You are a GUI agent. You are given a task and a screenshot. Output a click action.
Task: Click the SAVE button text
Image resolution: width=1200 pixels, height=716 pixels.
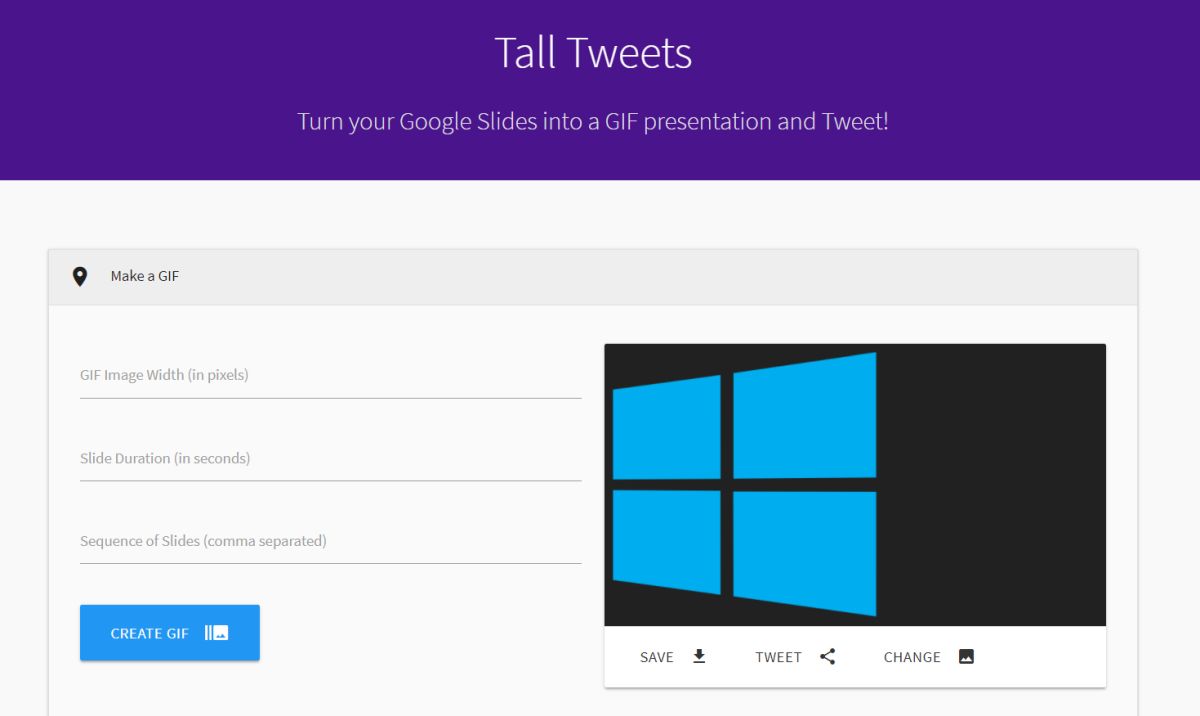657,657
